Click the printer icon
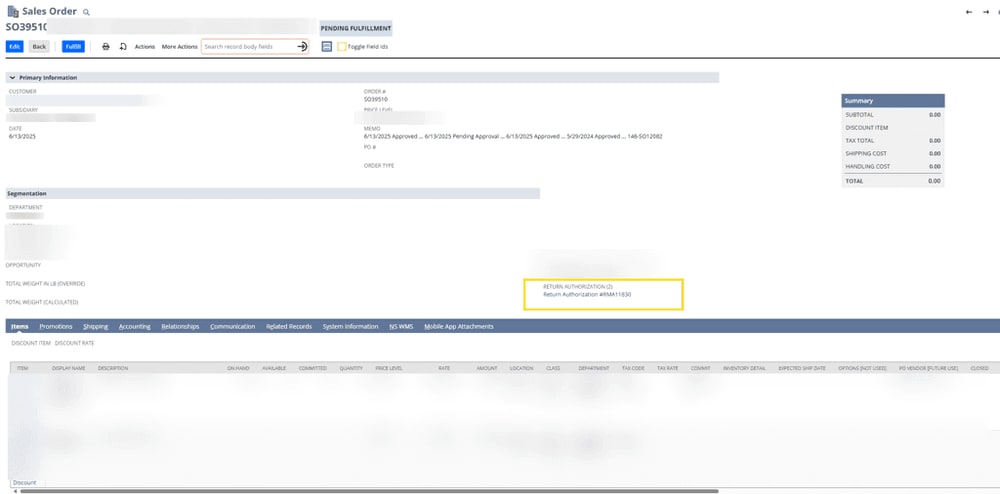1000x494 pixels. pyautogui.click(x=106, y=47)
